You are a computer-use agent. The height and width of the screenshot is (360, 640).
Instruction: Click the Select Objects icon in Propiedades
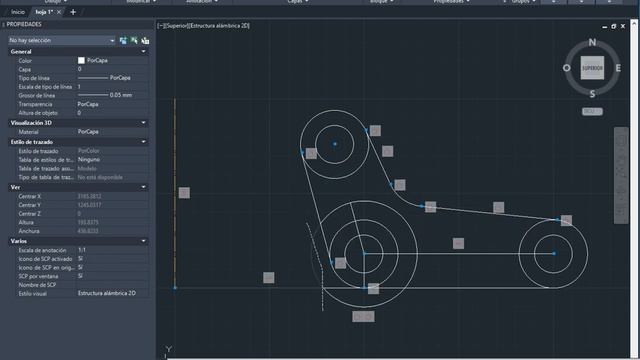click(134, 40)
